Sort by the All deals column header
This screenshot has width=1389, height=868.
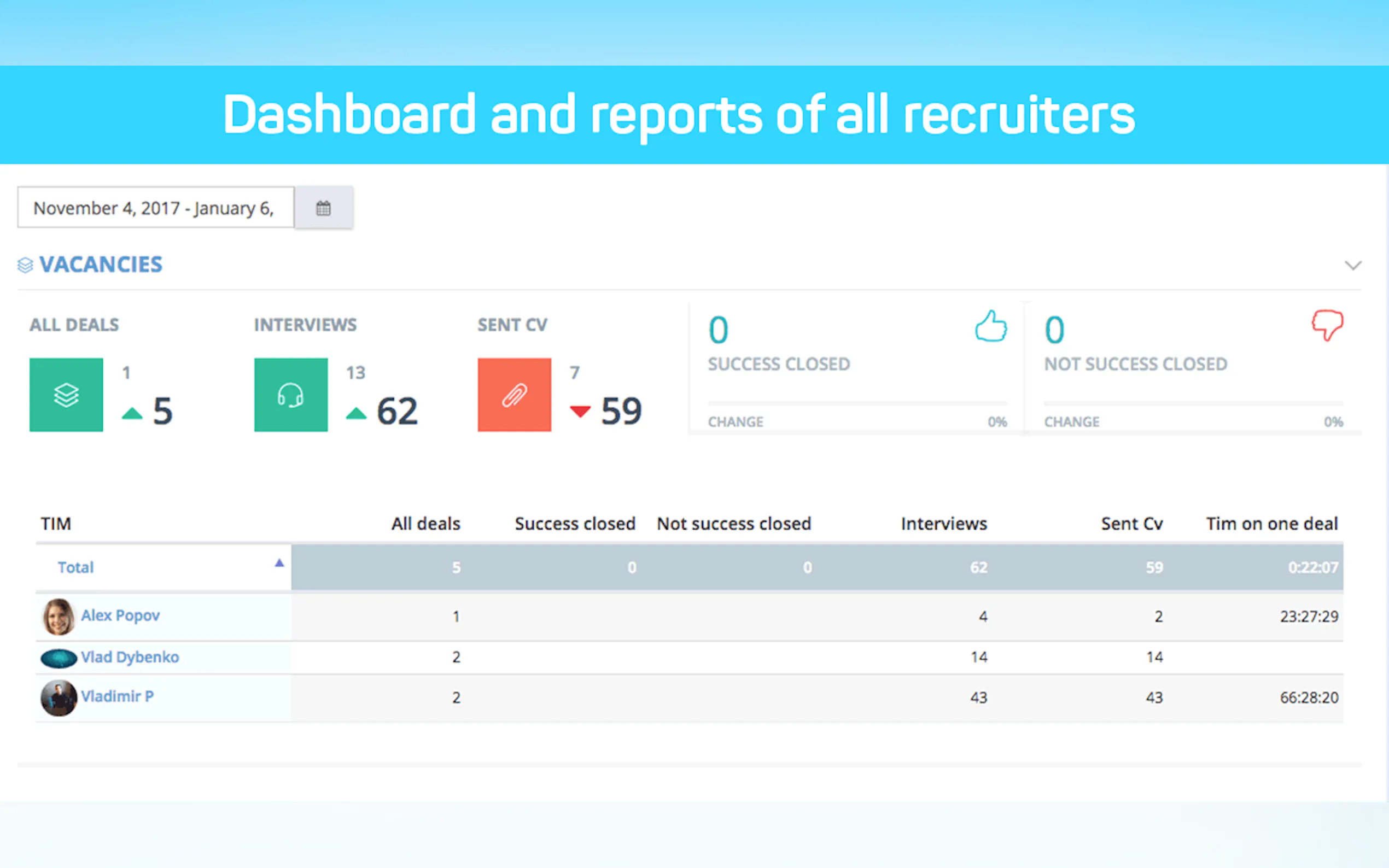(425, 524)
